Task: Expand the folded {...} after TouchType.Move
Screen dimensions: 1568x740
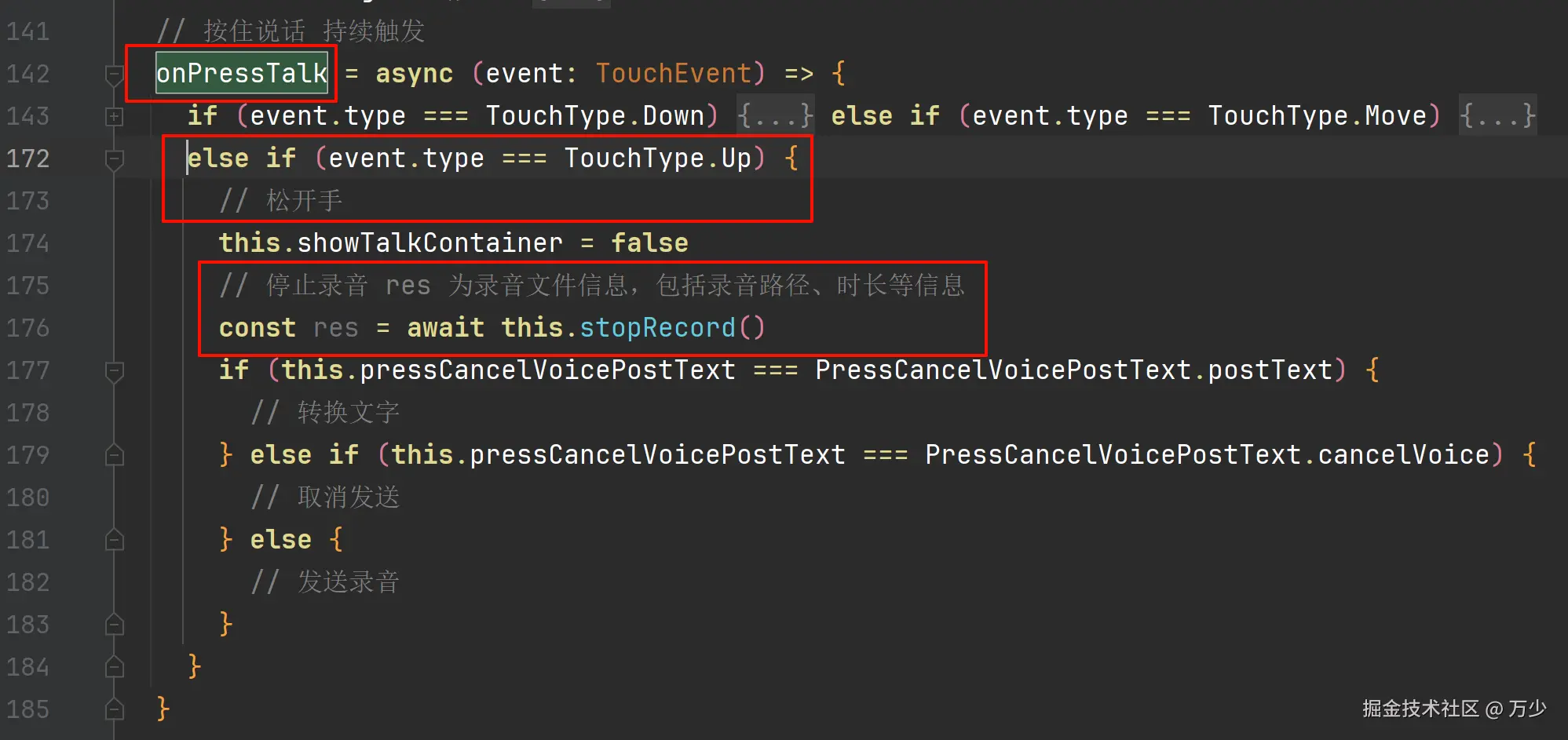Action: [x=1497, y=116]
